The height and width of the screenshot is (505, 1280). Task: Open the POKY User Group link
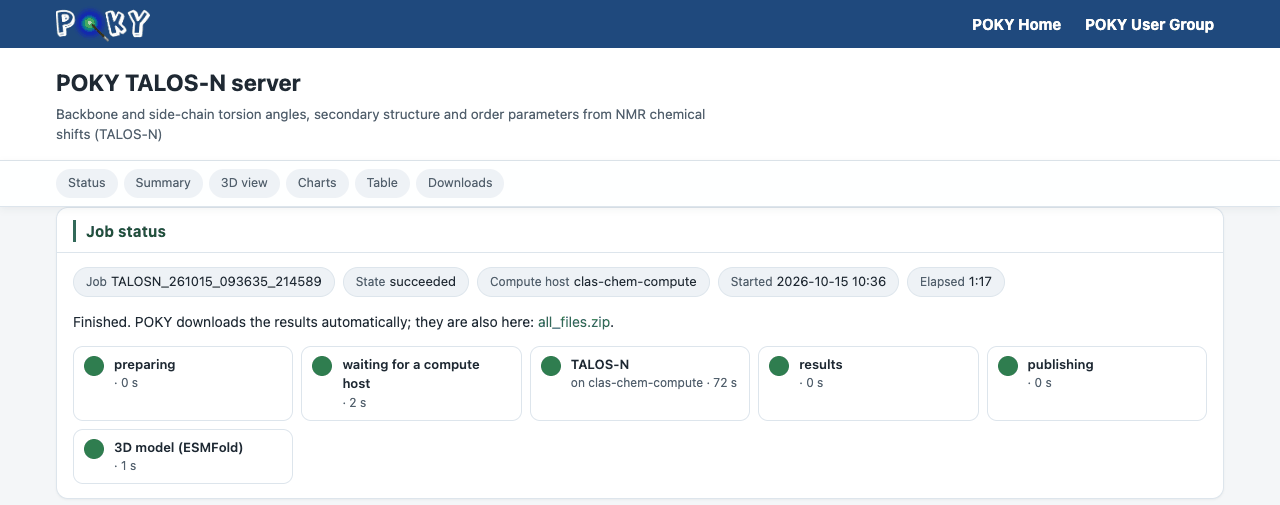(1149, 25)
